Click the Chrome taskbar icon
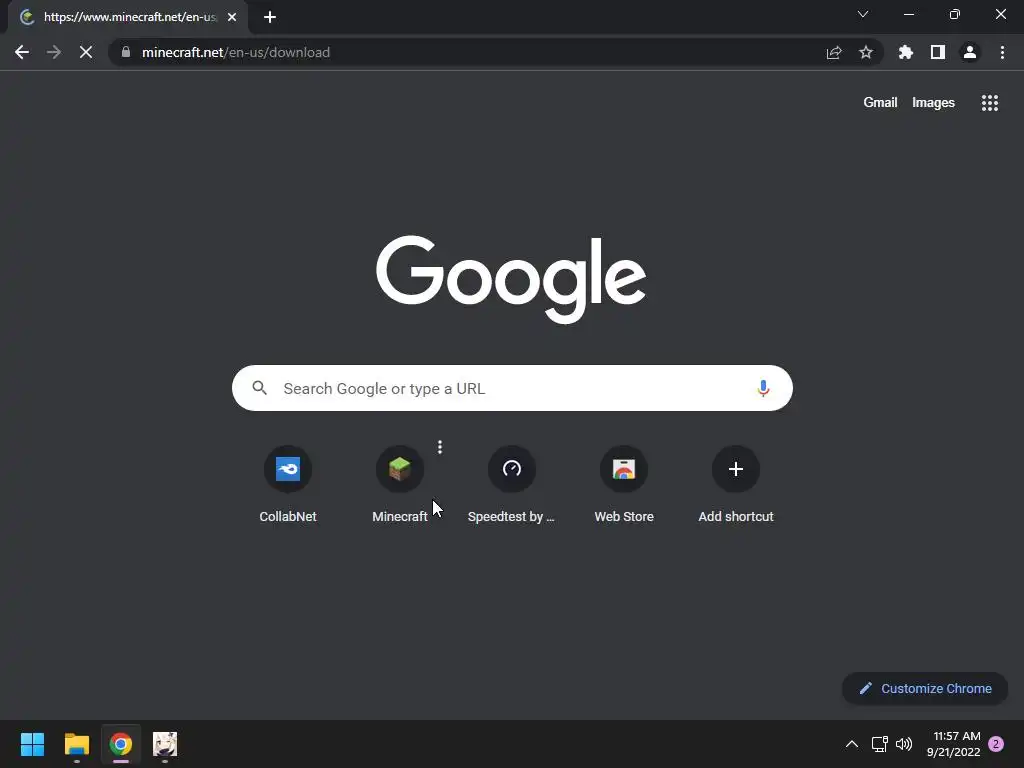This screenshot has height=768, width=1024. coord(121,744)
